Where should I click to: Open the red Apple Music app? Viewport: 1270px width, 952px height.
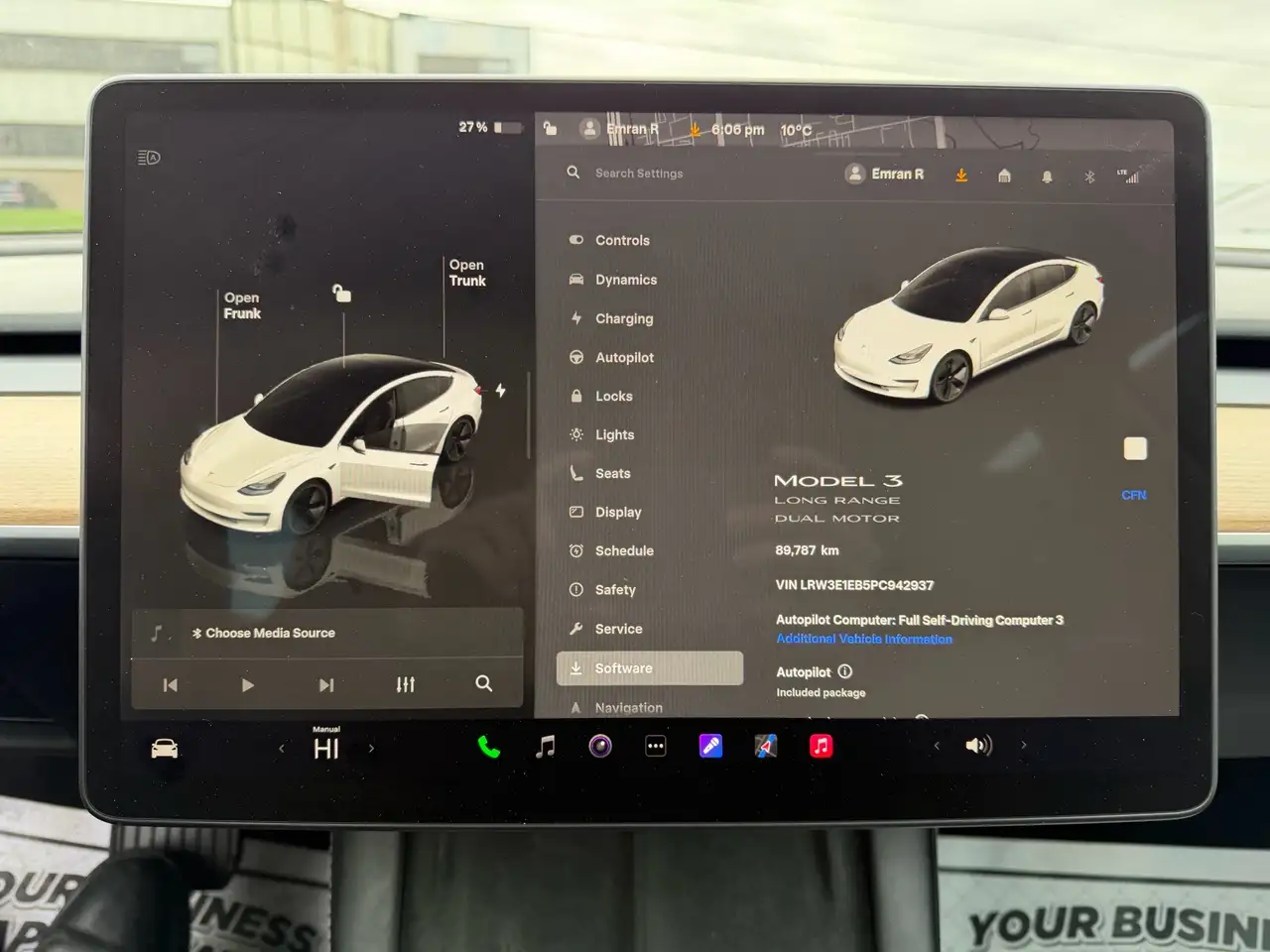[821, 746]
